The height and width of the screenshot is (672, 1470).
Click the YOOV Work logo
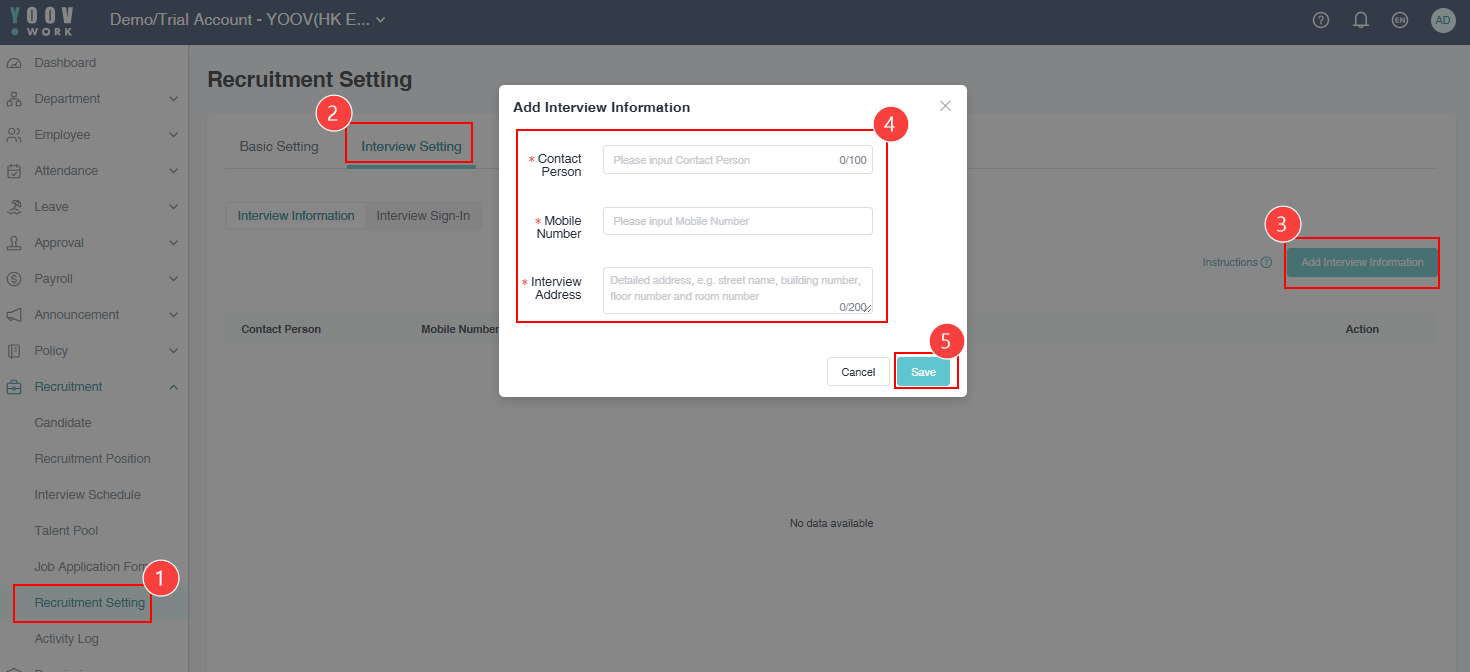click(42, 20)
